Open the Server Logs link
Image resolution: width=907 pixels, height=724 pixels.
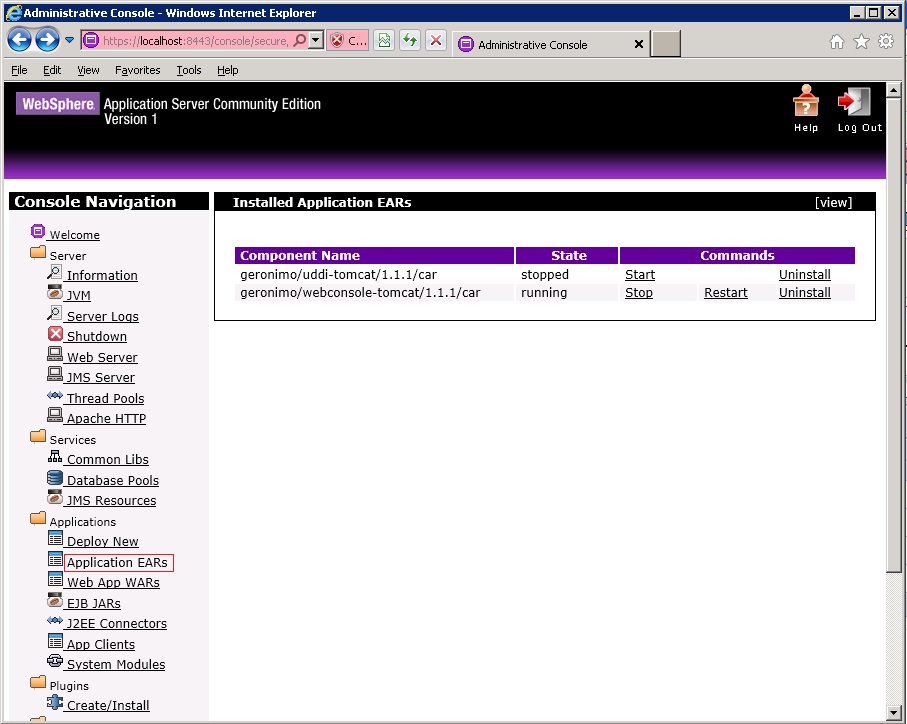tap(102, 316)
